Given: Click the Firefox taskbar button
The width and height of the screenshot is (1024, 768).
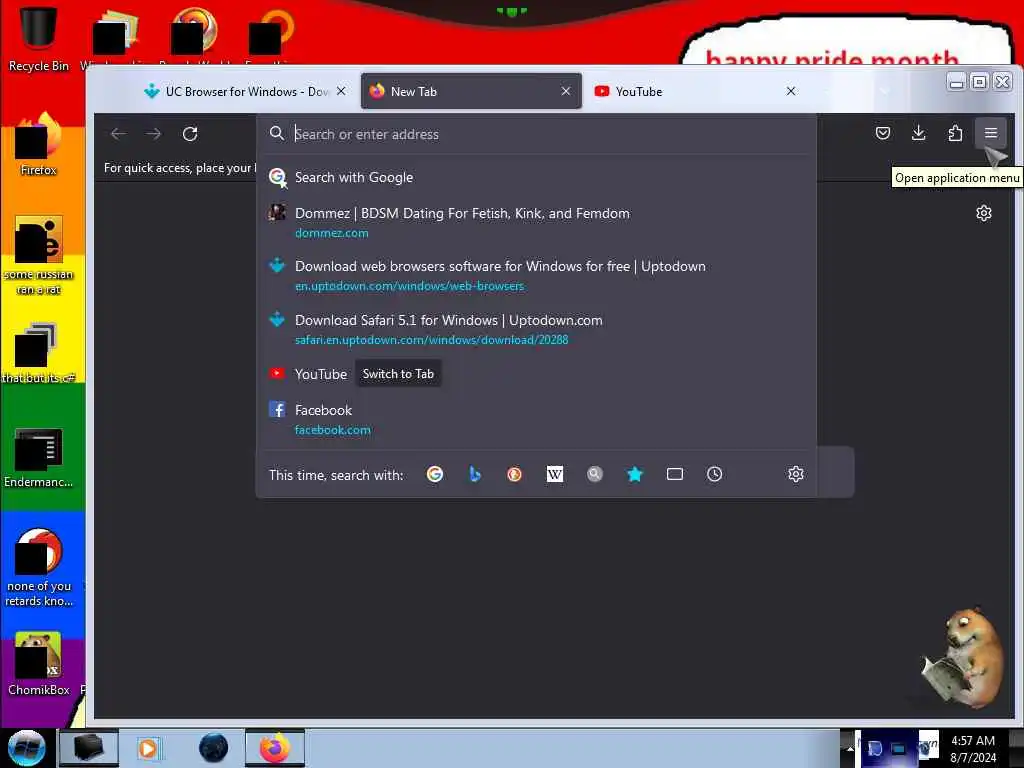Looking at the screenshot, I should (x=275, y=748).
